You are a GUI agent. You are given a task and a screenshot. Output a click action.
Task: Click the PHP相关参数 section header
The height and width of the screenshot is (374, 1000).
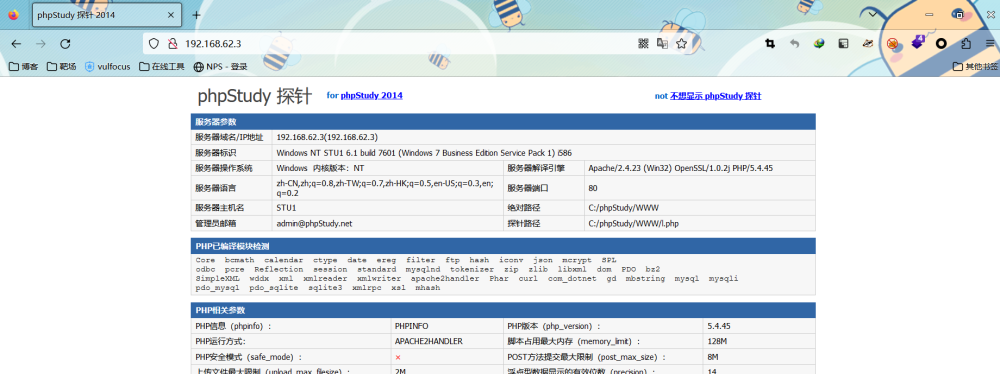[x=503, y=310]
